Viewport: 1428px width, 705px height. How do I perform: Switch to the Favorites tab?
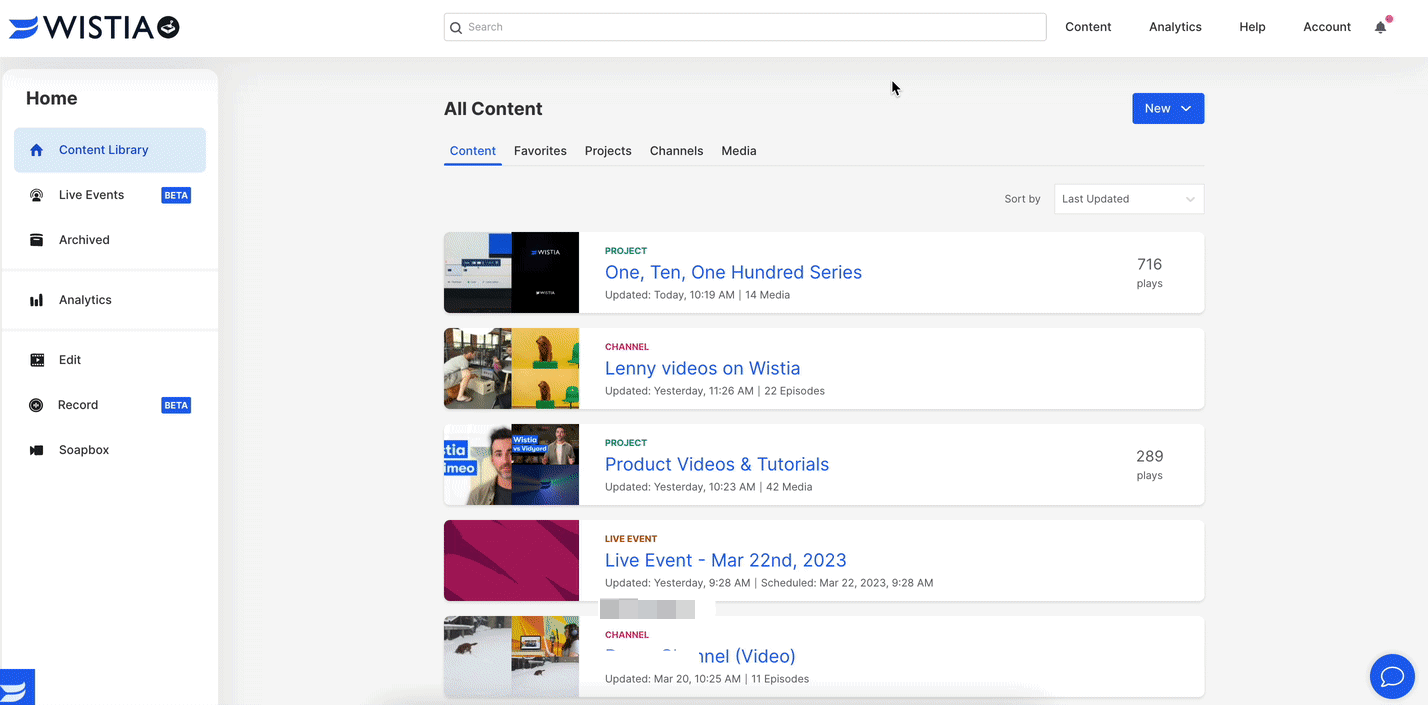[x=540, y=151]
